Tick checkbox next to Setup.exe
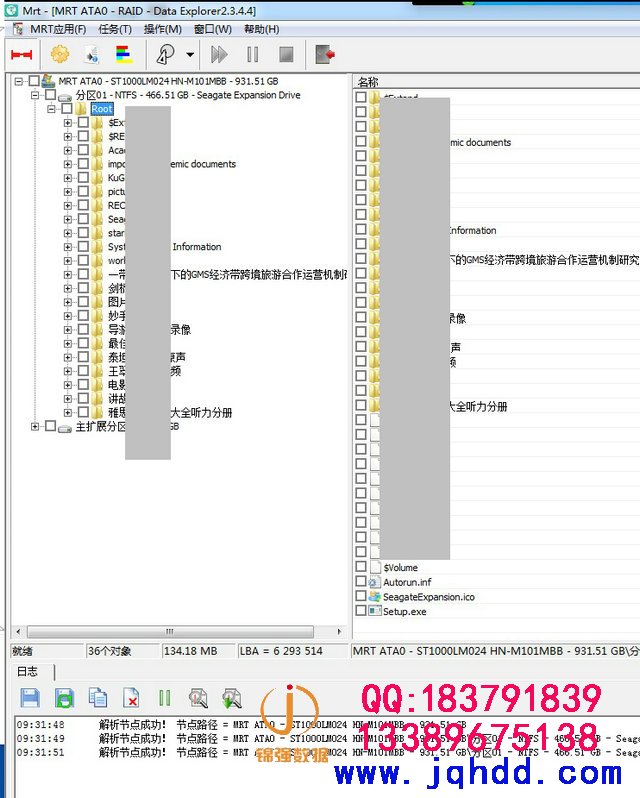Viewport: 640px width, 798px height. tap(361, 610)
